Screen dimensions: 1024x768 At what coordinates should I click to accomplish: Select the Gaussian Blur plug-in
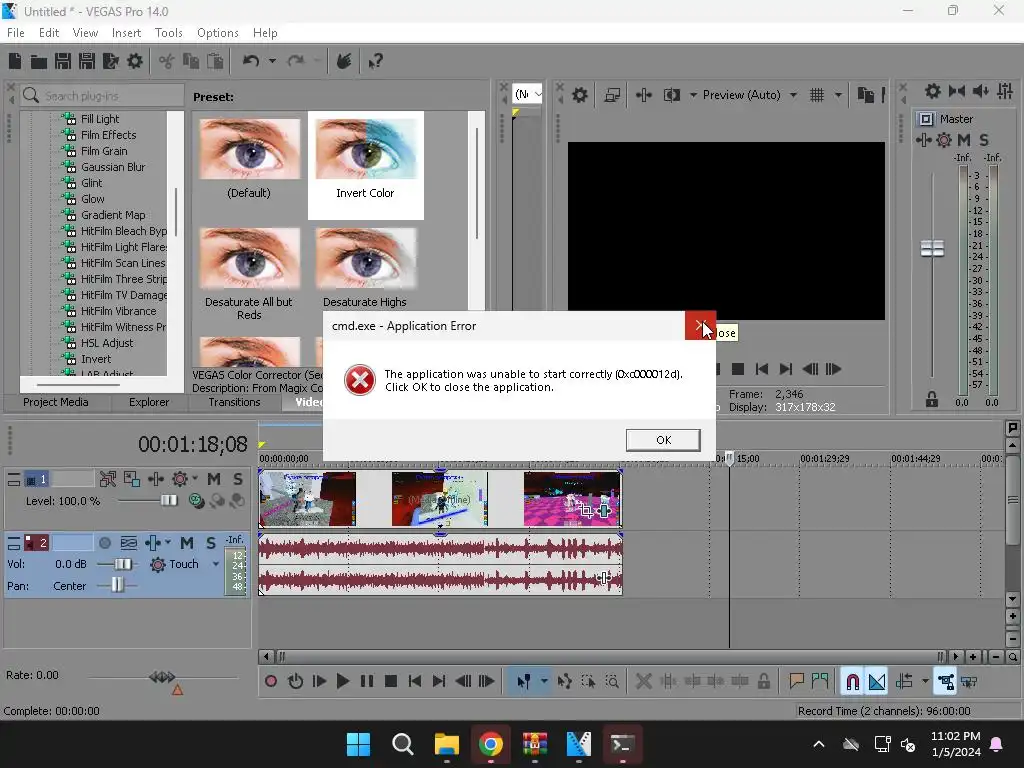click(113, 167)
